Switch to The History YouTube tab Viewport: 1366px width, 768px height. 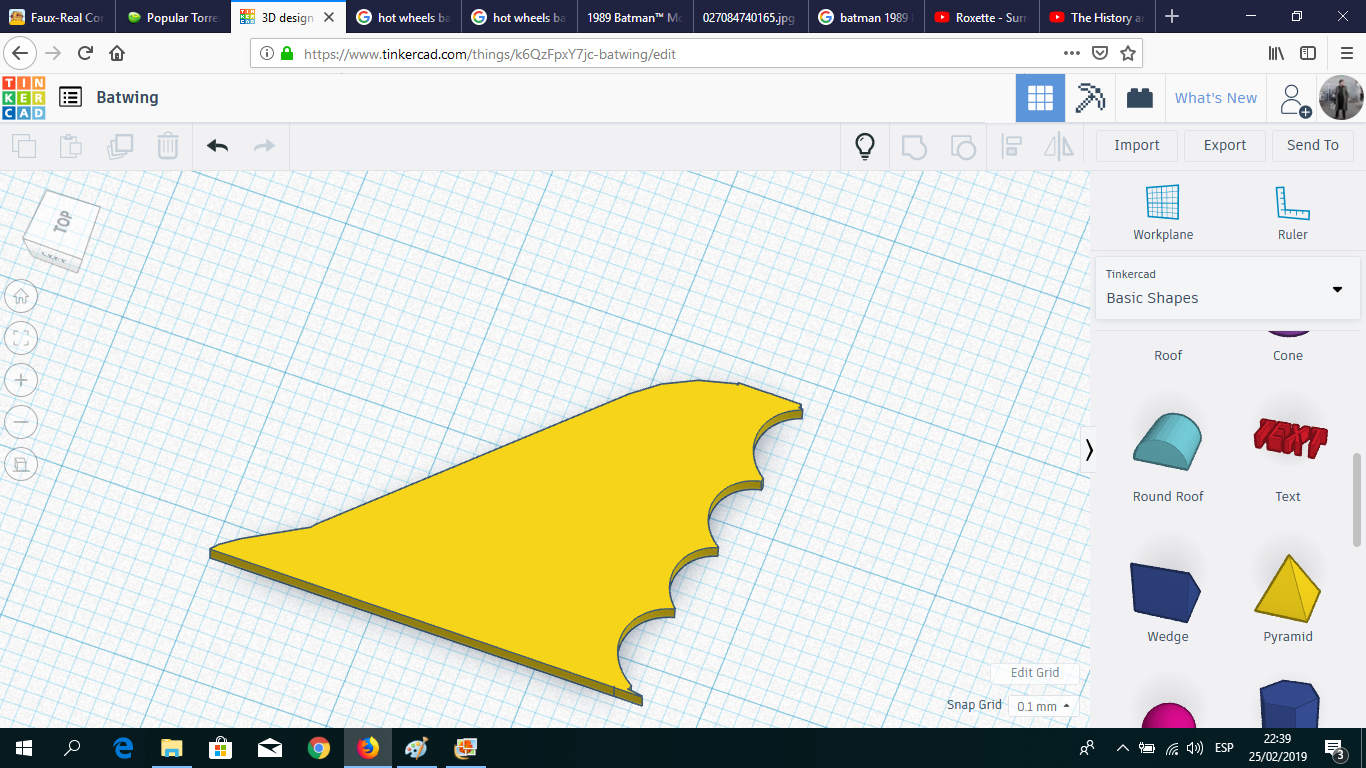[x=1097, y=17]
